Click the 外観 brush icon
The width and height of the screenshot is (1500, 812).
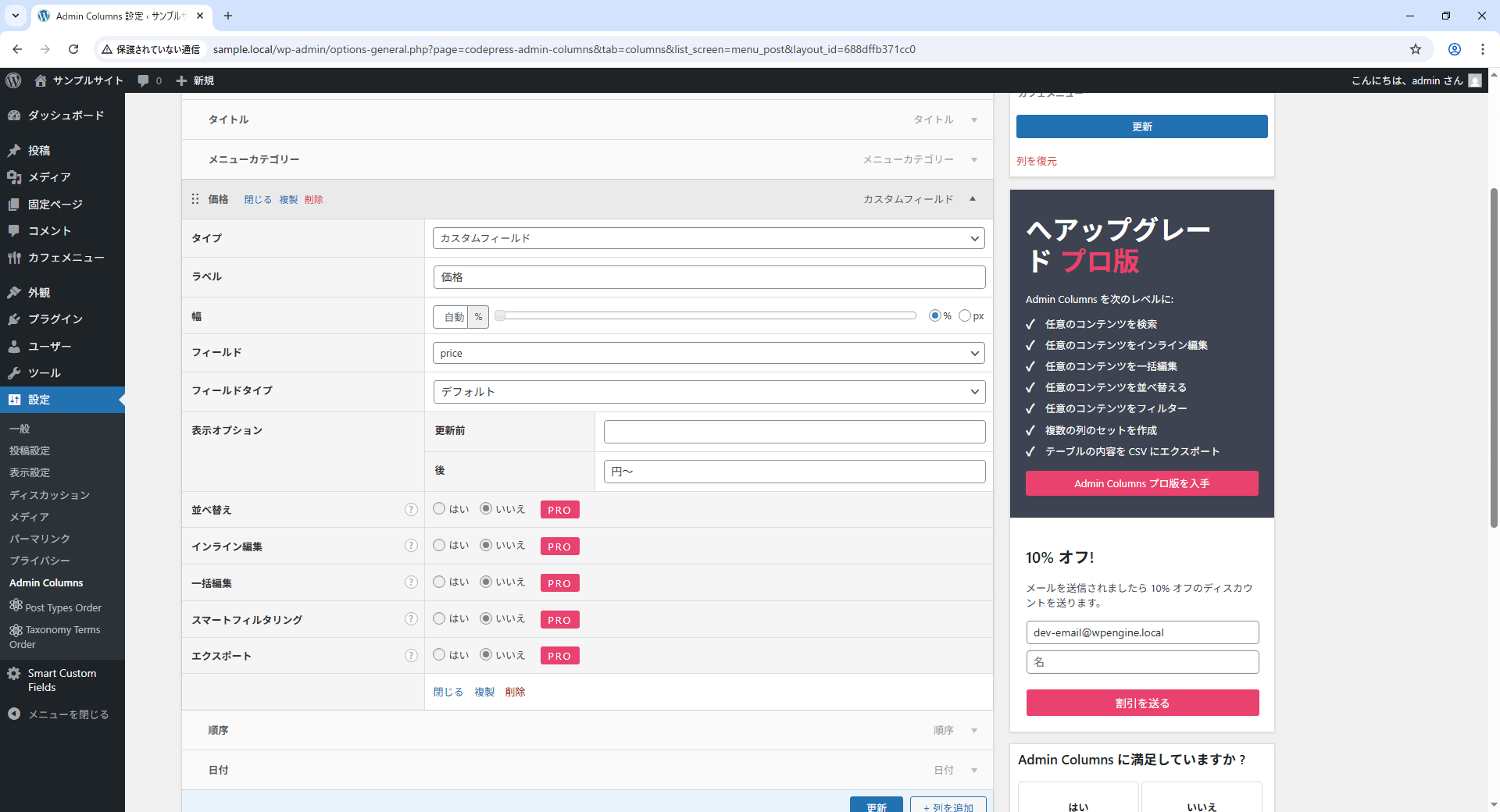pyautogui.click(x=14, y=293)
